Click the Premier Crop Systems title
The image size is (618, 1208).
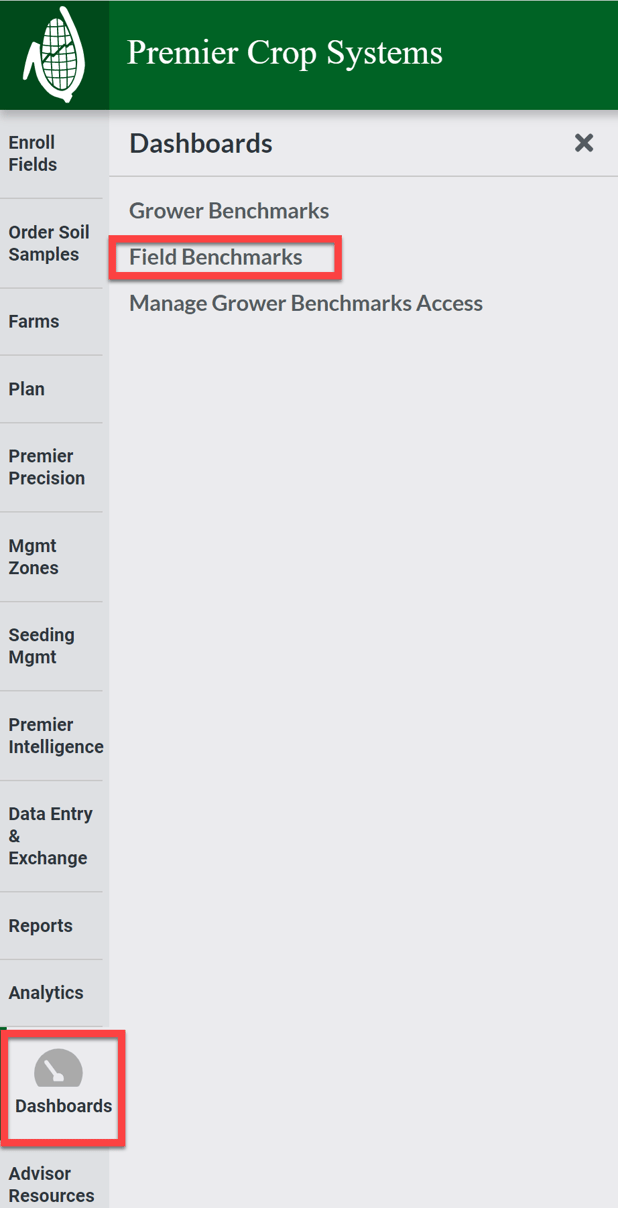point(285,53)
